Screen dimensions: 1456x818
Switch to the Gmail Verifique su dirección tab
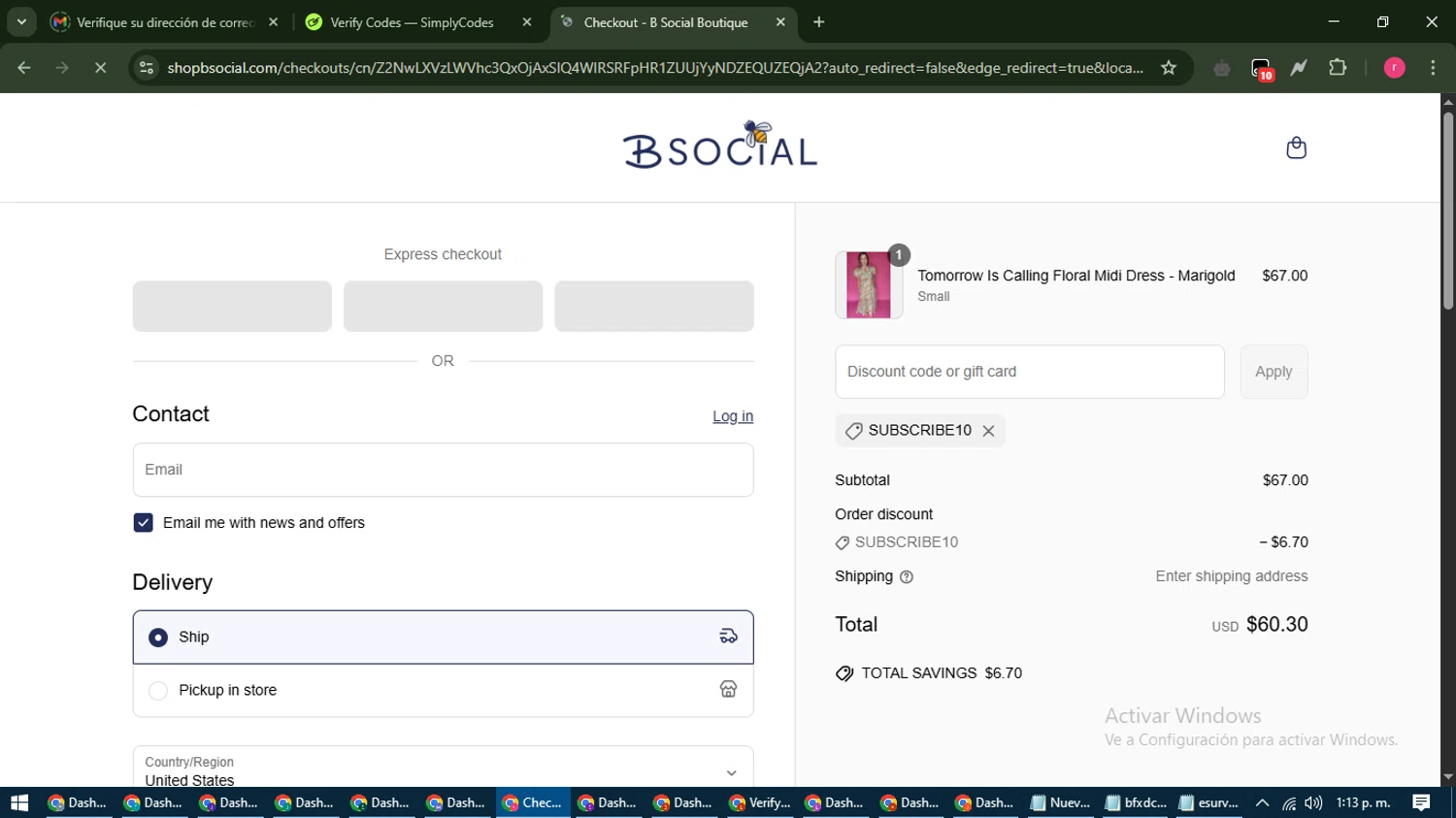click(x=165, y=22)
